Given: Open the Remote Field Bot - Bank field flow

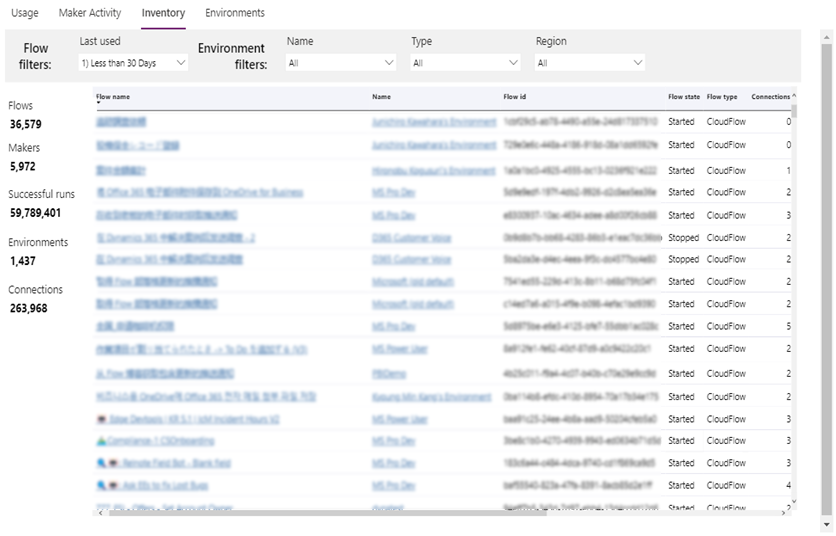Looking at the screenshot, I should [164, 463].
